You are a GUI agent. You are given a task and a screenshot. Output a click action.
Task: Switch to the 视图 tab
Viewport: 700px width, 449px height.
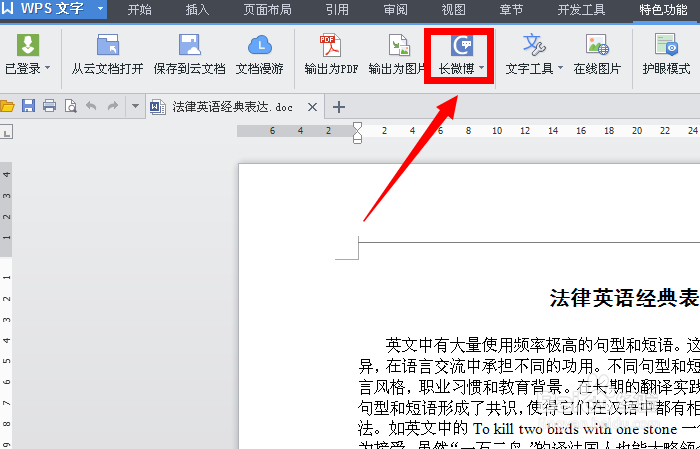click(454, 10)
